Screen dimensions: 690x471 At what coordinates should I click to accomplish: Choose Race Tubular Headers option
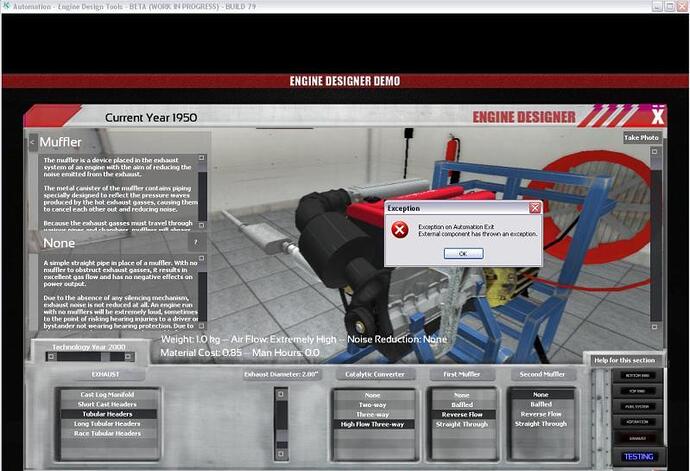(108, 433)
